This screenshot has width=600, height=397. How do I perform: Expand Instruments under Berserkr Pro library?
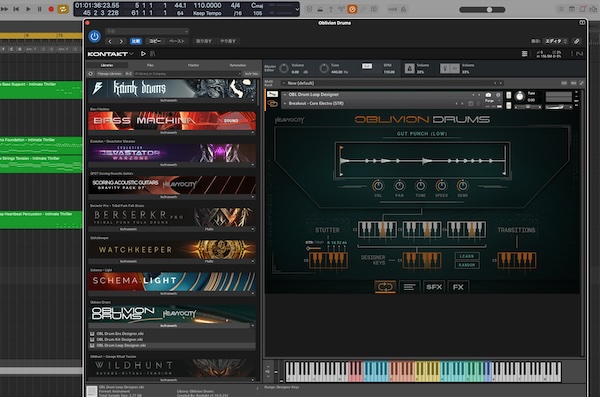click(129, 229)
